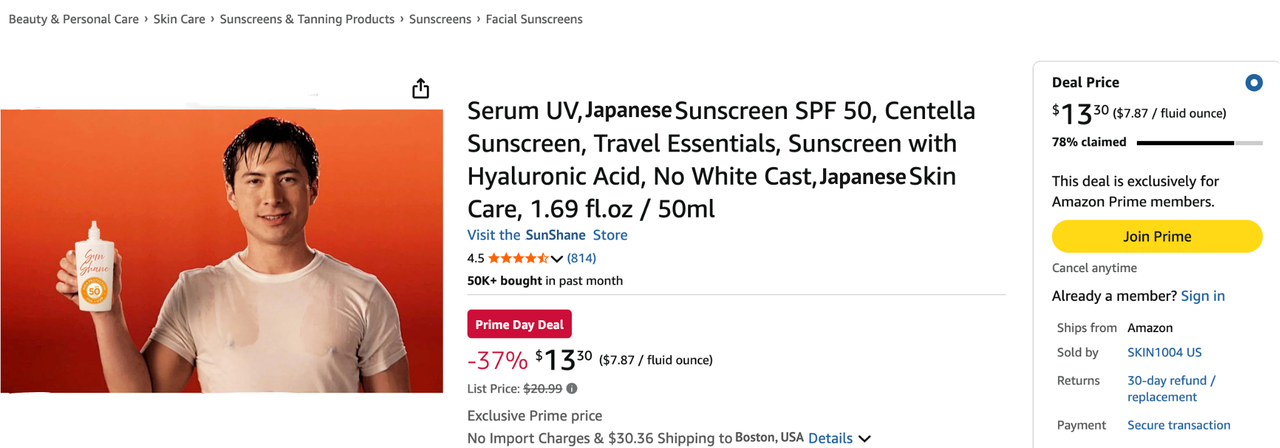This screenshot has height=448, width=1280.
Task: Click the 78% claimed progress bar
Action: coord(1200,143)
